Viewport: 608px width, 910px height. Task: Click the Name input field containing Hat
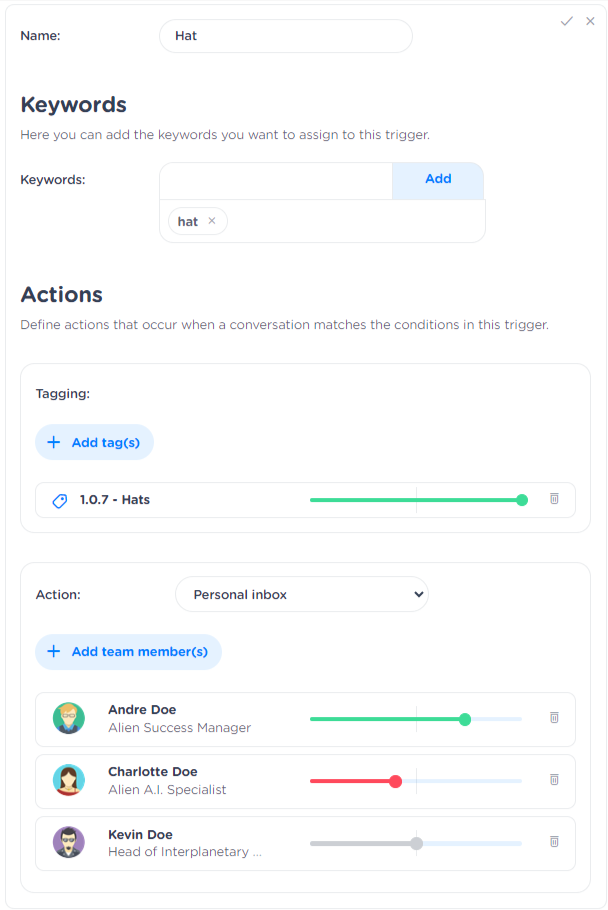point(285,36)
